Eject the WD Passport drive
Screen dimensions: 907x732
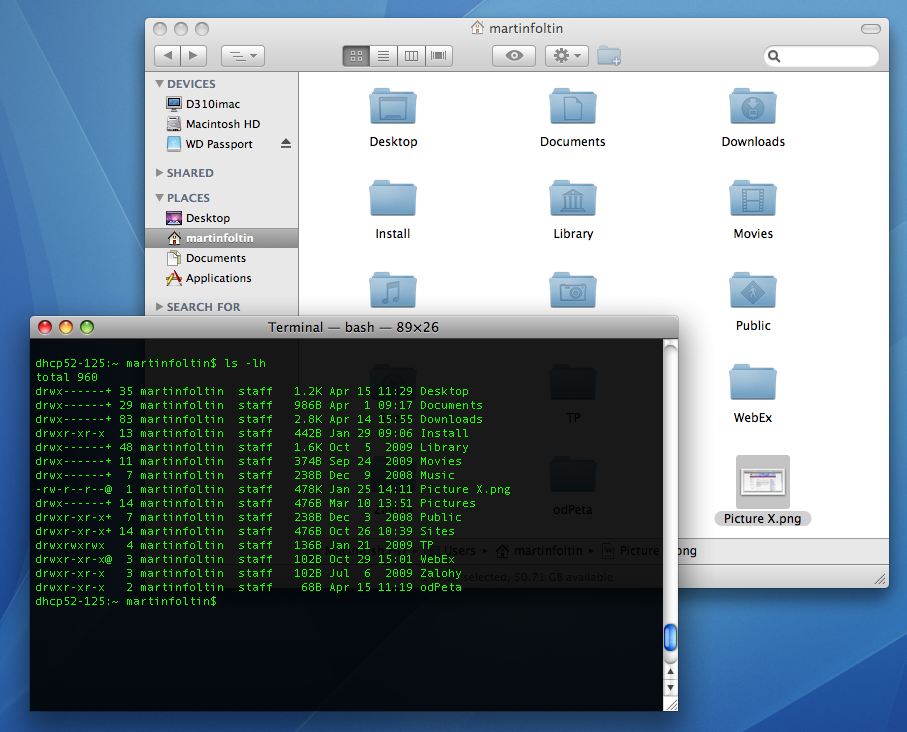tap(286, 144)
